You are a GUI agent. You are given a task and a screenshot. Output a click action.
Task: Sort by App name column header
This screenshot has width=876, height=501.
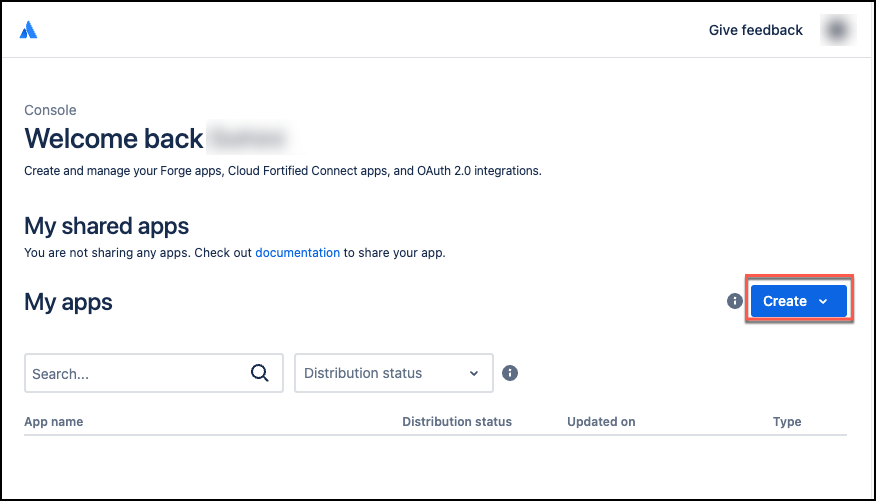pyautogui.click(x=54, y=422)
